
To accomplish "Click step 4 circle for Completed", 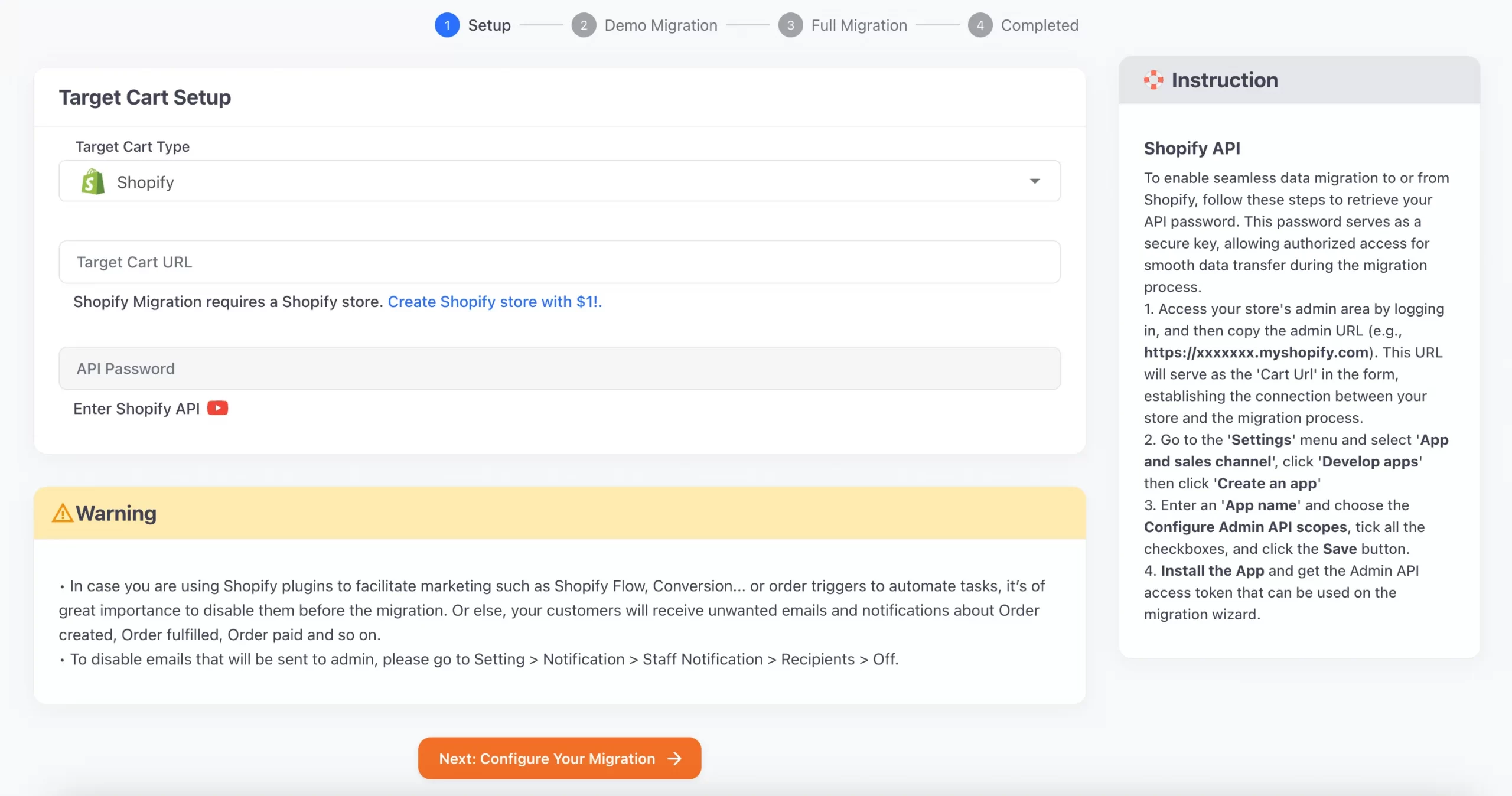I will point(980,25).
